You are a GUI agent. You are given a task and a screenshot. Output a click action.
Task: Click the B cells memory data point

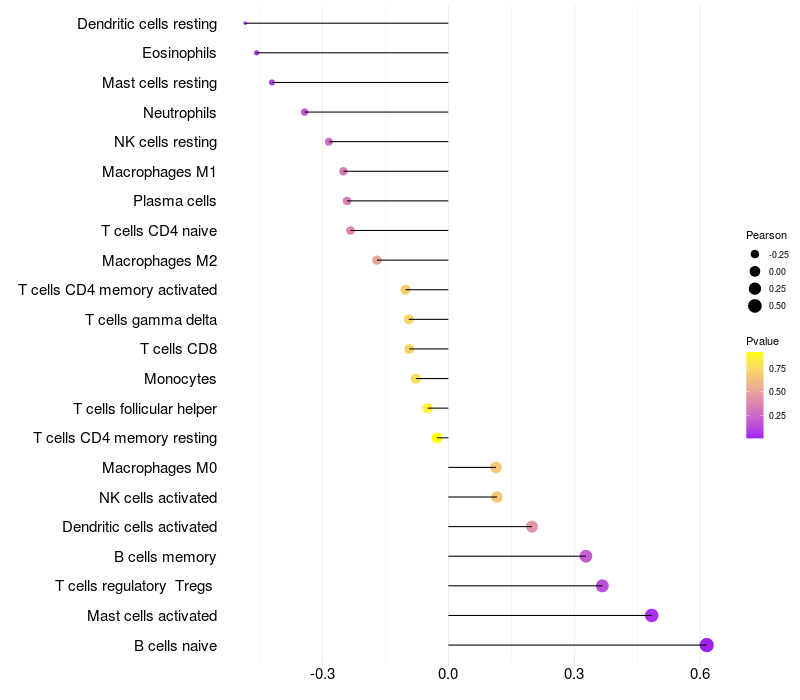coord(586,556)
